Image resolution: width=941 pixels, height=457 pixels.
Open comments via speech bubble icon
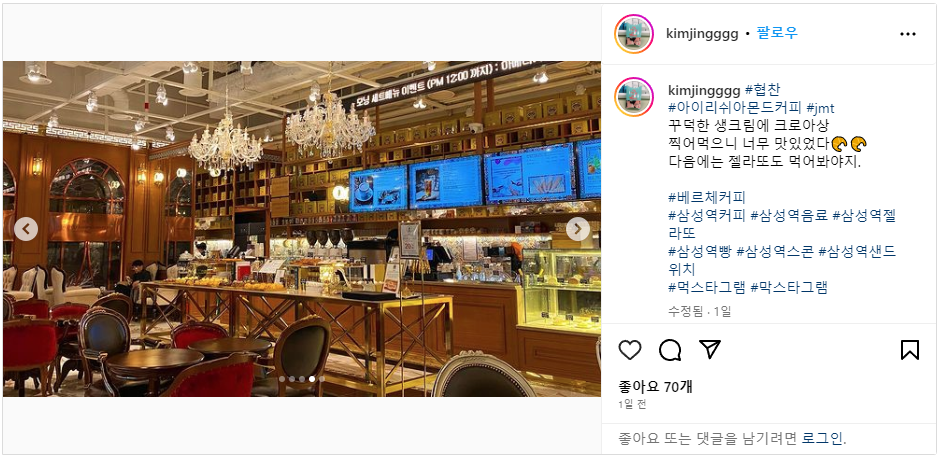(670, 350)
